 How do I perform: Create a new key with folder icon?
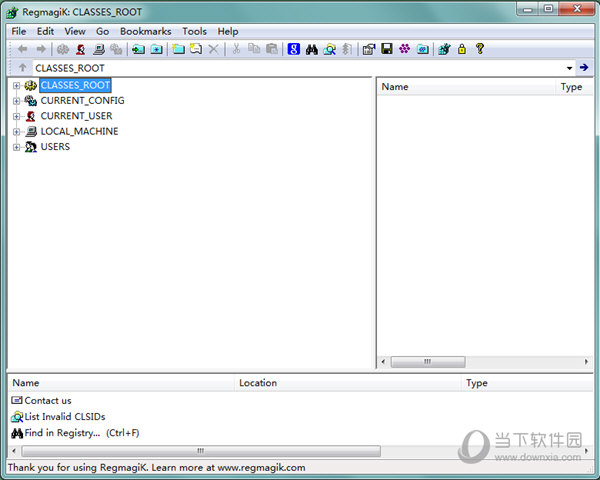[x=178, y=49]
